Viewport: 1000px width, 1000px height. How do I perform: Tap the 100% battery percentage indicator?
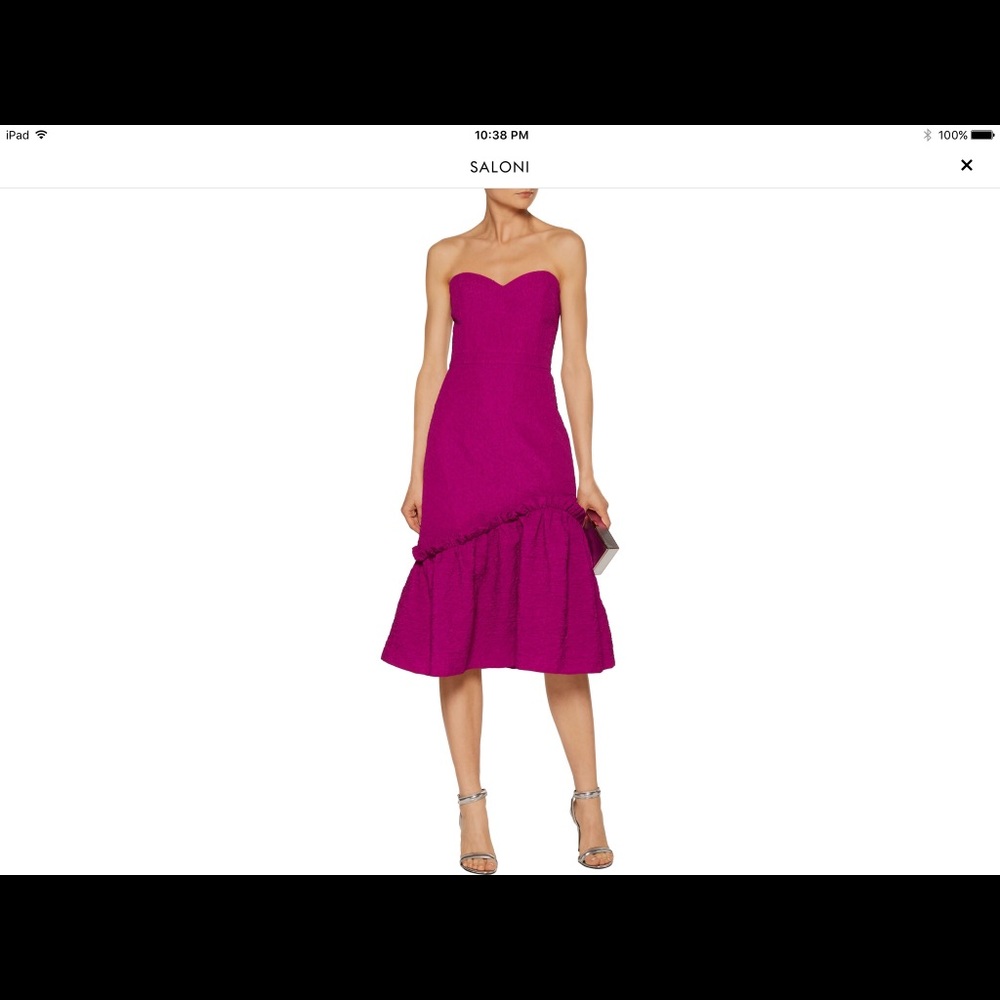(953, 134)
